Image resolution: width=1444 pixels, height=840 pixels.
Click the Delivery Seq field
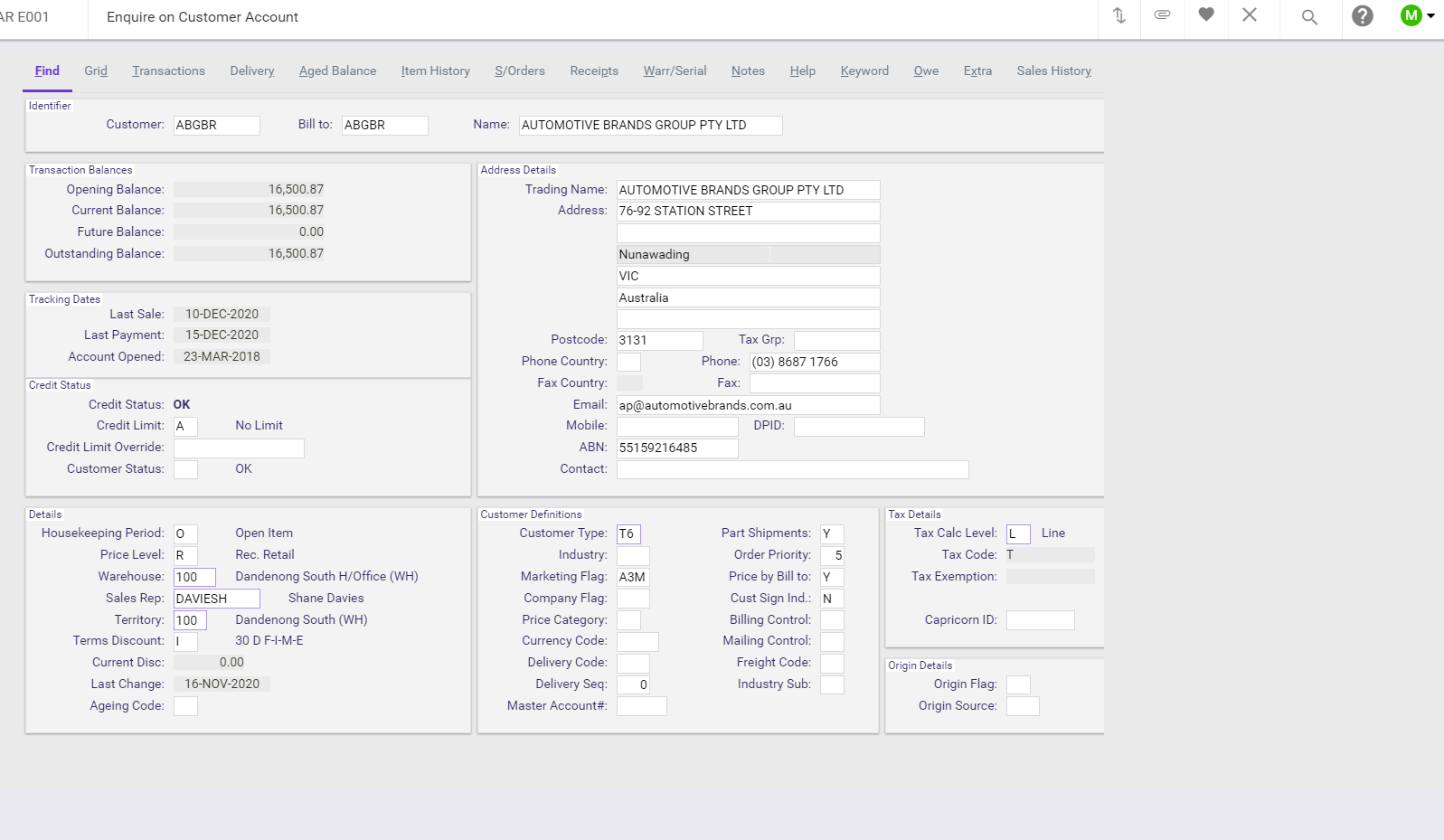tap(633, 684)
